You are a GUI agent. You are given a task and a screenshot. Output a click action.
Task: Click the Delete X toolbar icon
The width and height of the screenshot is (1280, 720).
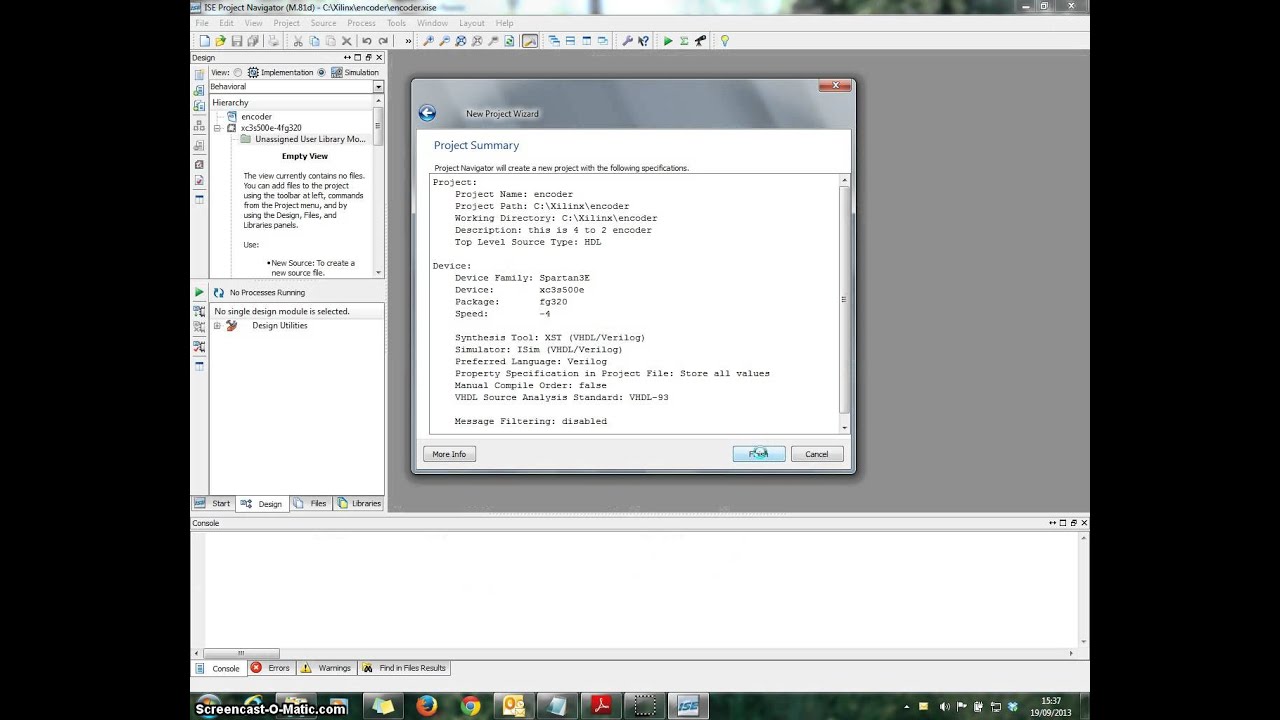point(347,41)
